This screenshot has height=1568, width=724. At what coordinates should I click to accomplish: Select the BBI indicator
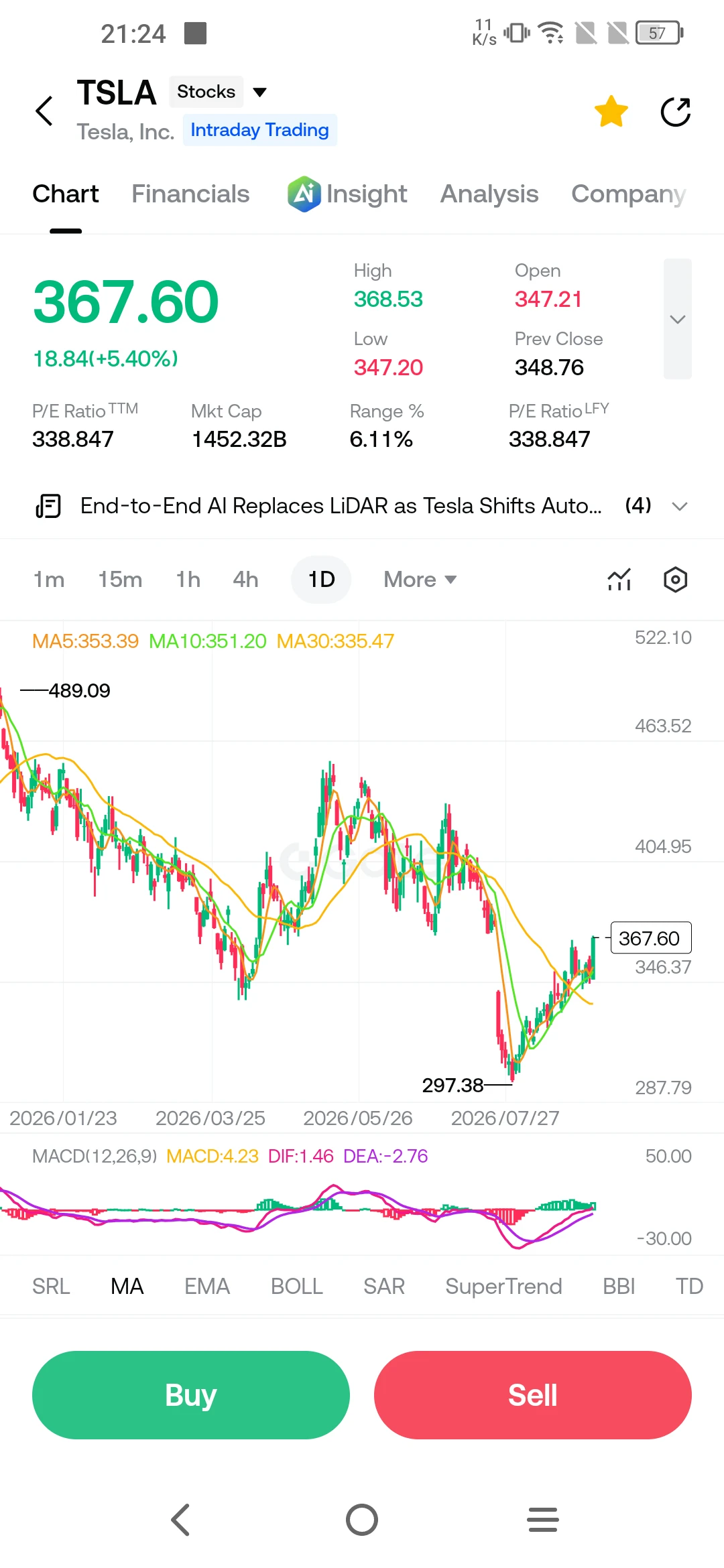click(619, 1287)
